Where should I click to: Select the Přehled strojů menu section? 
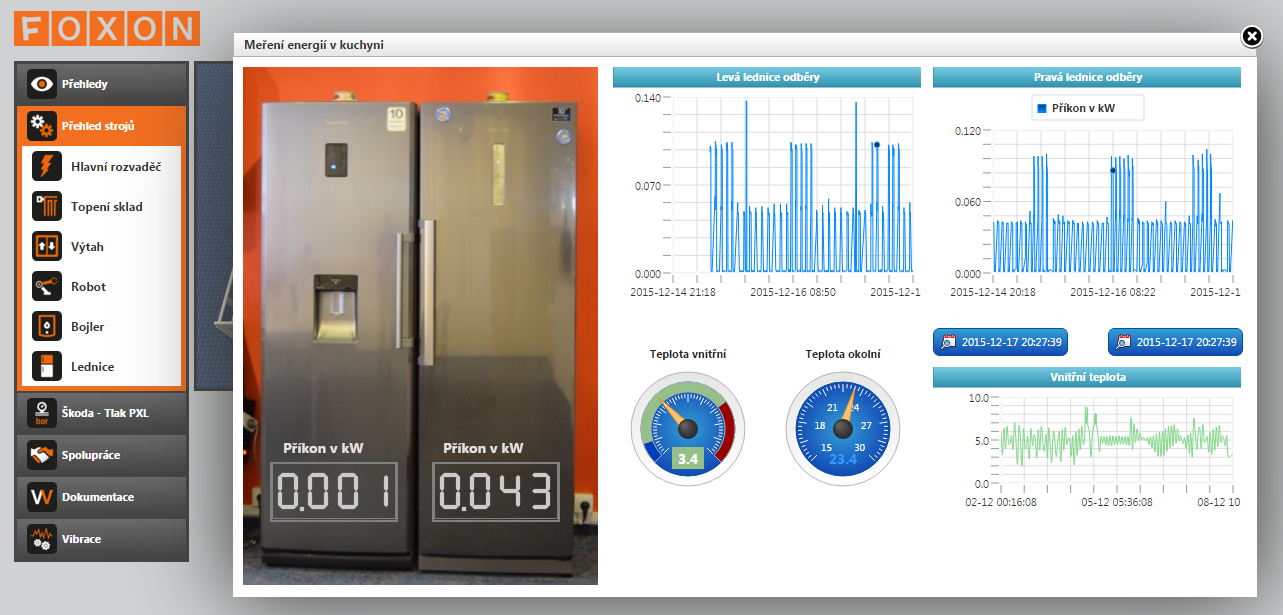click(x=102, y=126)
